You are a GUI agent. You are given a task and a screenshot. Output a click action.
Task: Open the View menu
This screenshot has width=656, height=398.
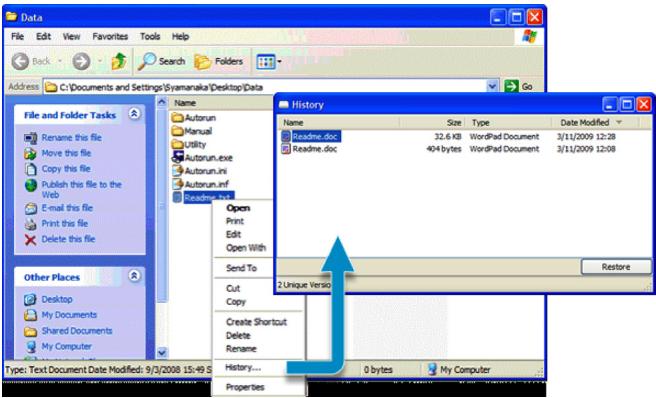pyautogui.click(x=71, y=36)
